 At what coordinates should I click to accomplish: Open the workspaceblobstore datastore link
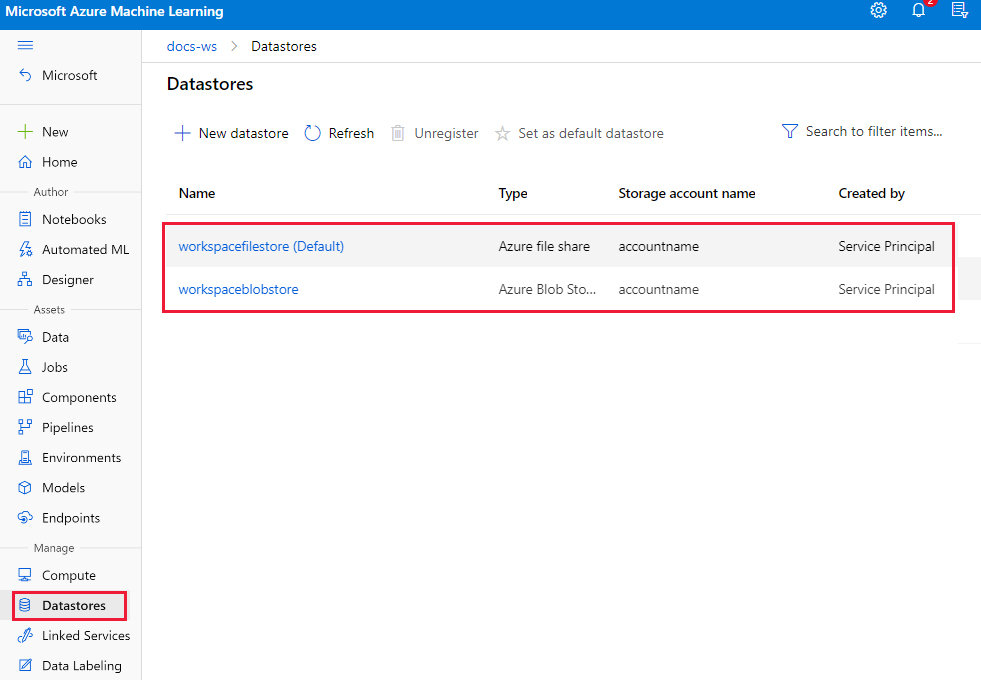point(238,289)
